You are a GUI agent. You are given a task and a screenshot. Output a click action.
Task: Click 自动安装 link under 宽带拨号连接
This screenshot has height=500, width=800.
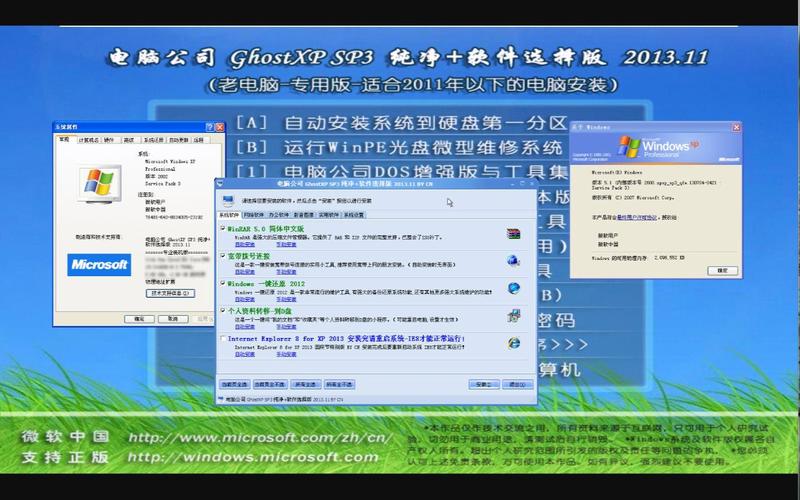click(x=245, y=272)
